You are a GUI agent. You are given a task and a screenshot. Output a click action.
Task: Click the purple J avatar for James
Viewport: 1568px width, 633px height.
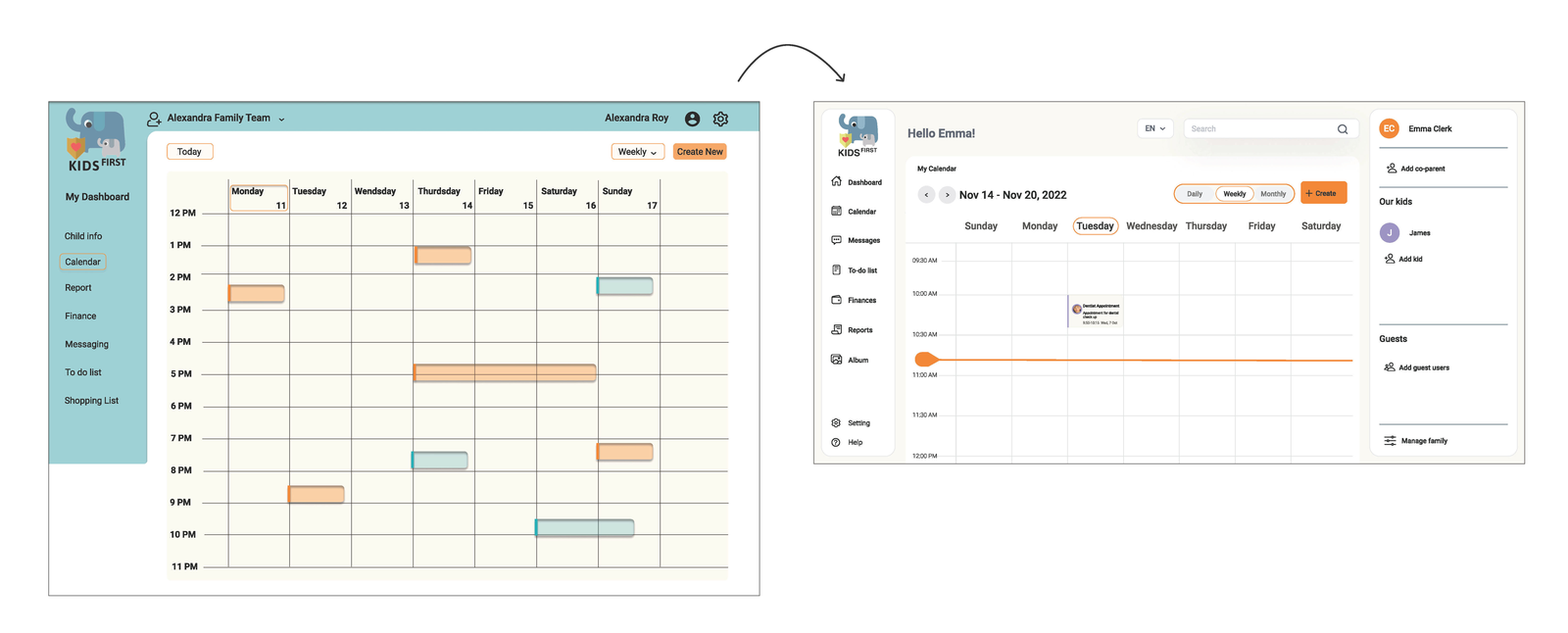(x=1389, y=232)
